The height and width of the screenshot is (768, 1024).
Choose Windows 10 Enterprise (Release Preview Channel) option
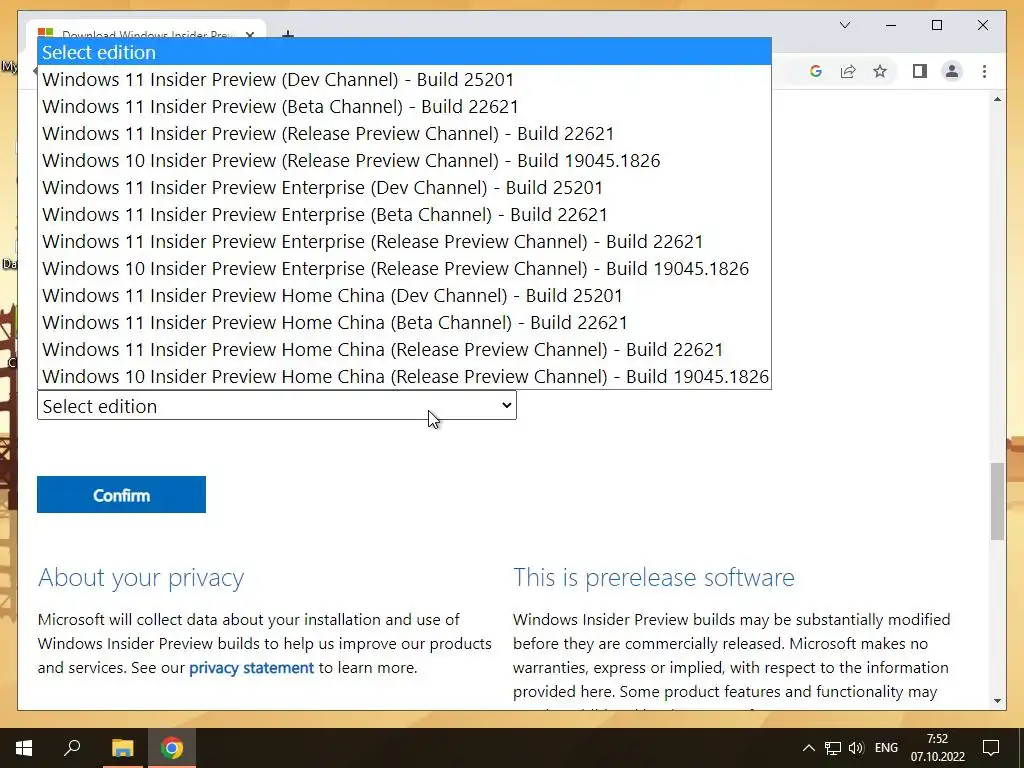404,268
